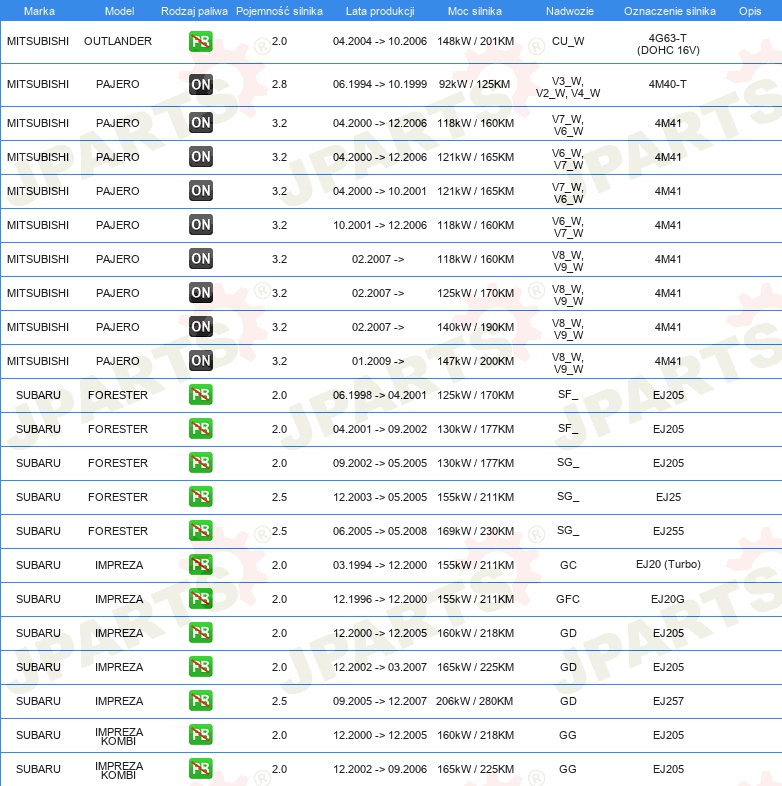This screenshot has height=786, width=782.
Task: Select date range 12.2002 -> 09.2006
Action: (x=380, y=769)
